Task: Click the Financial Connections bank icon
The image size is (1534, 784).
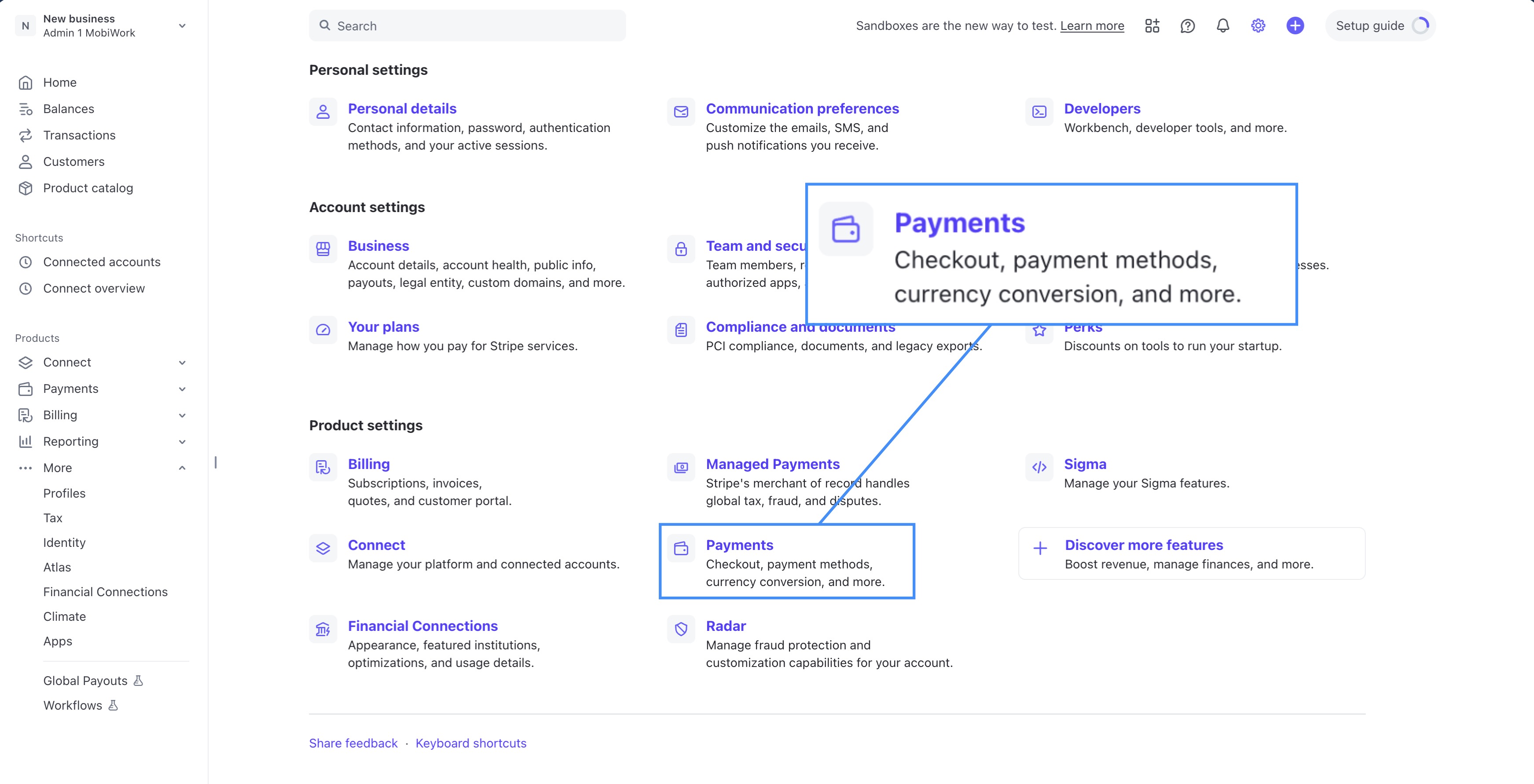Action: coord(323,629)
